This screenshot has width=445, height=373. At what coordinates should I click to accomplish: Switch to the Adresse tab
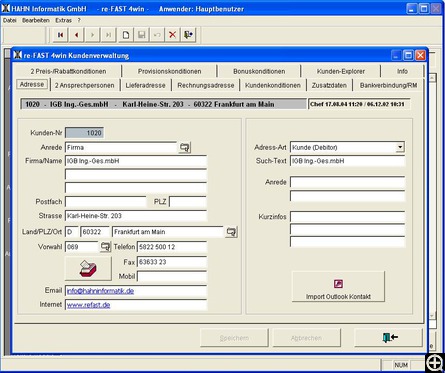point(32,84)
